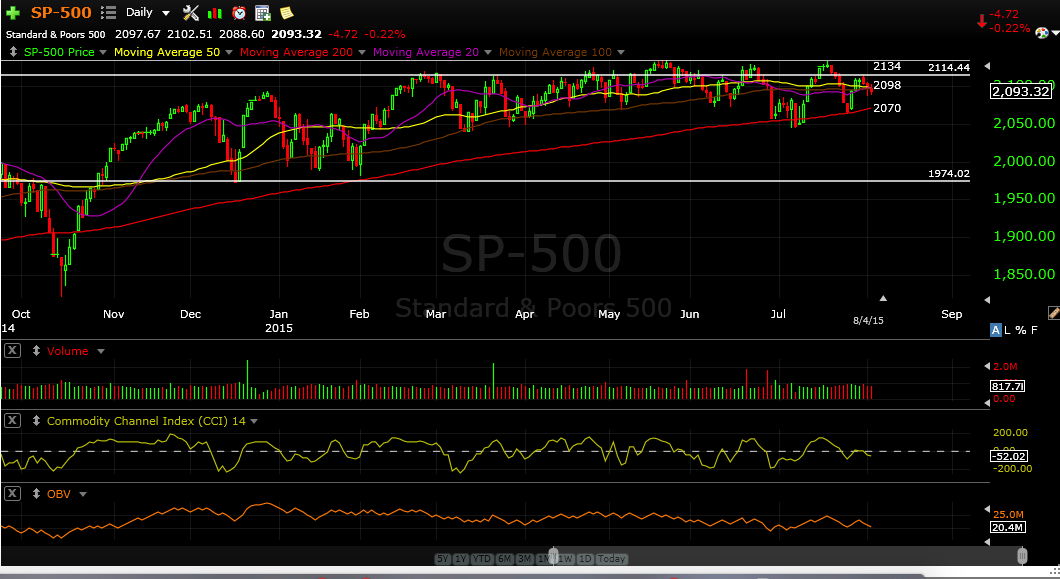1060x579 pixels.
Task: Click the left-arrow marker below the 1,850.00 axis label
Action: pyautogui.click(x=987, y=299)
